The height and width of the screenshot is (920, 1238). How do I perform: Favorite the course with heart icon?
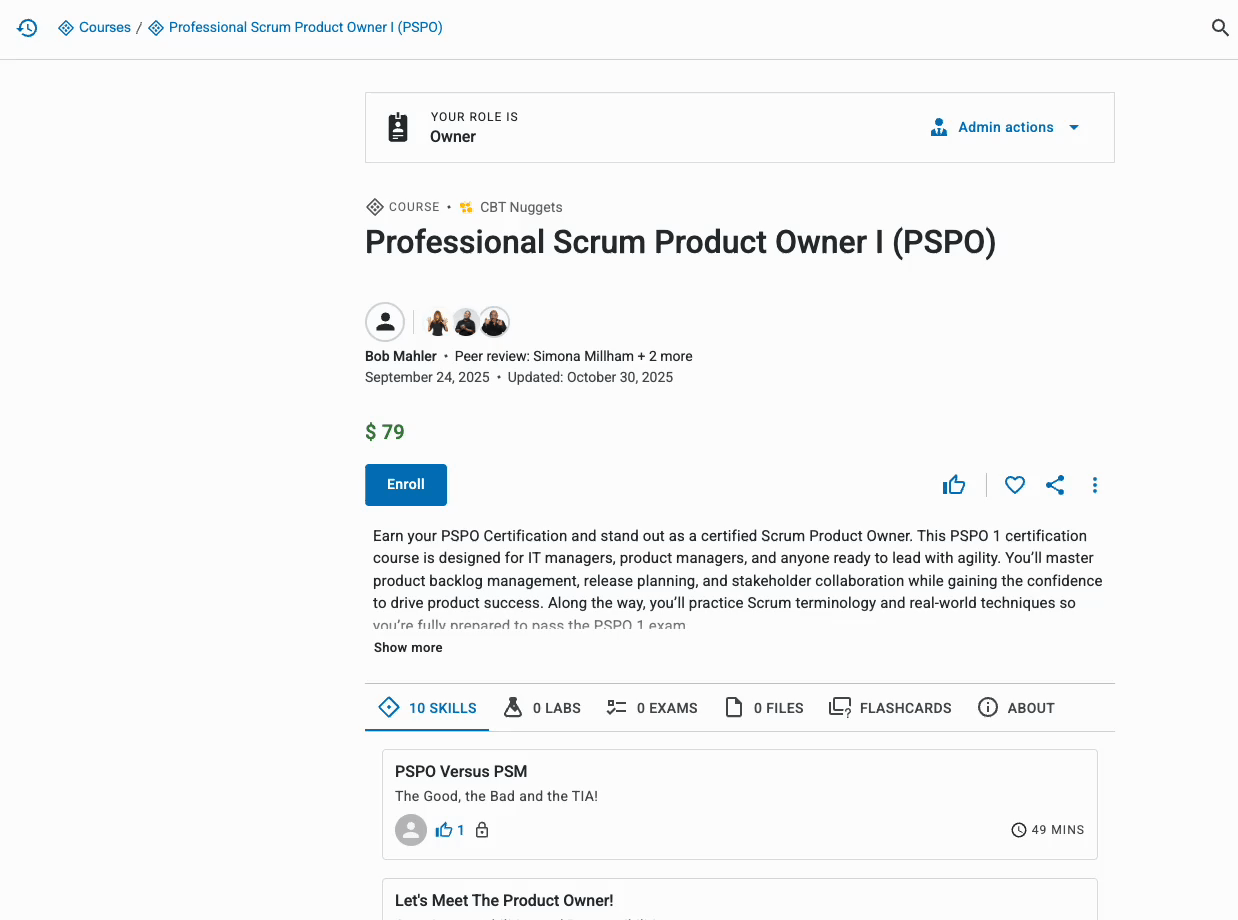pyautogui.click(x=1015, y=485)
